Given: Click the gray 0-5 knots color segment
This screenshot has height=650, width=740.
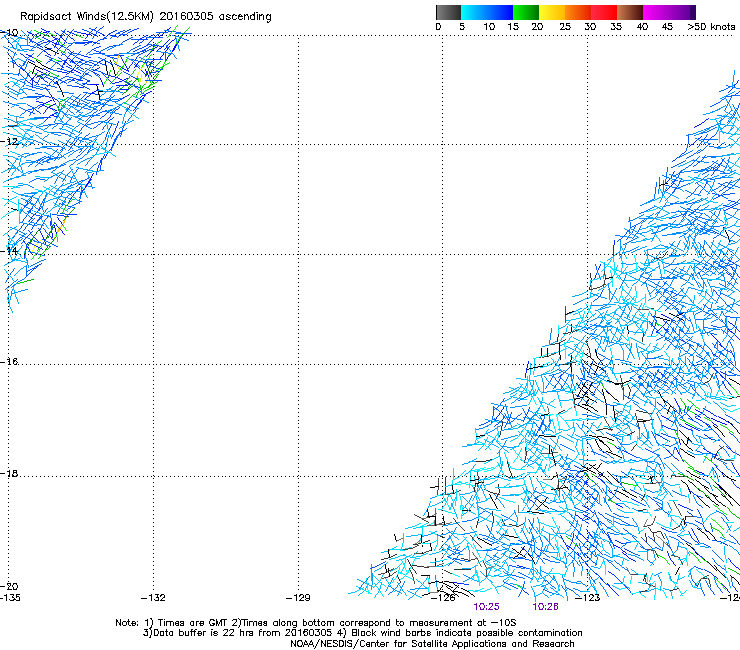Looking at the screenshot, I should 448,12.
